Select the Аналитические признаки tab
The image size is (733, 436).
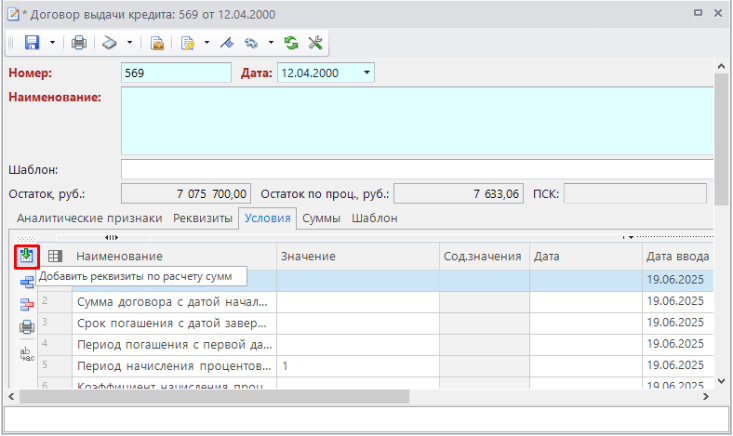coord(89,218)
